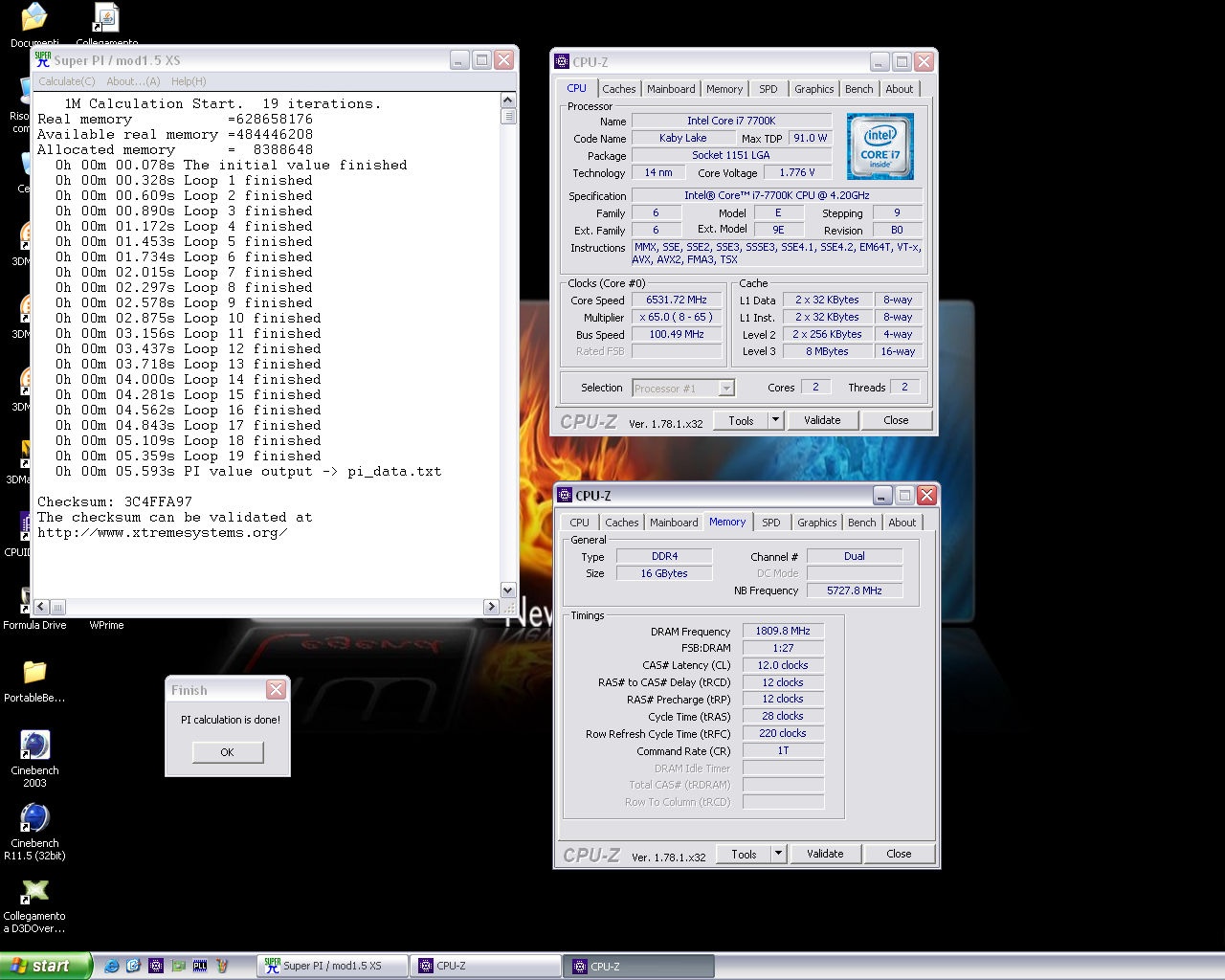Click the DRAM Frequency value 1809.8 MHz
The height and width of the screenshot is (980, 1225).
[783, 631]
